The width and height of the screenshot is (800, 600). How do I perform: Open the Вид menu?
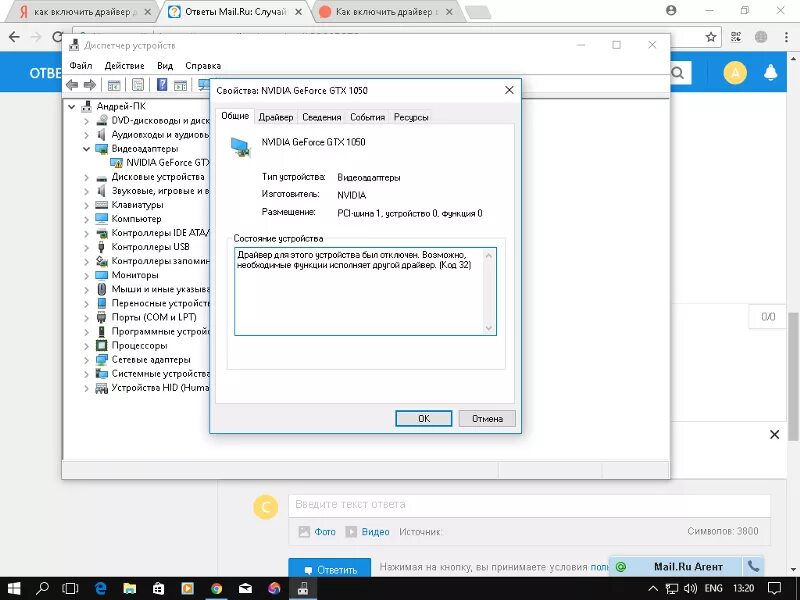[165, 66]
